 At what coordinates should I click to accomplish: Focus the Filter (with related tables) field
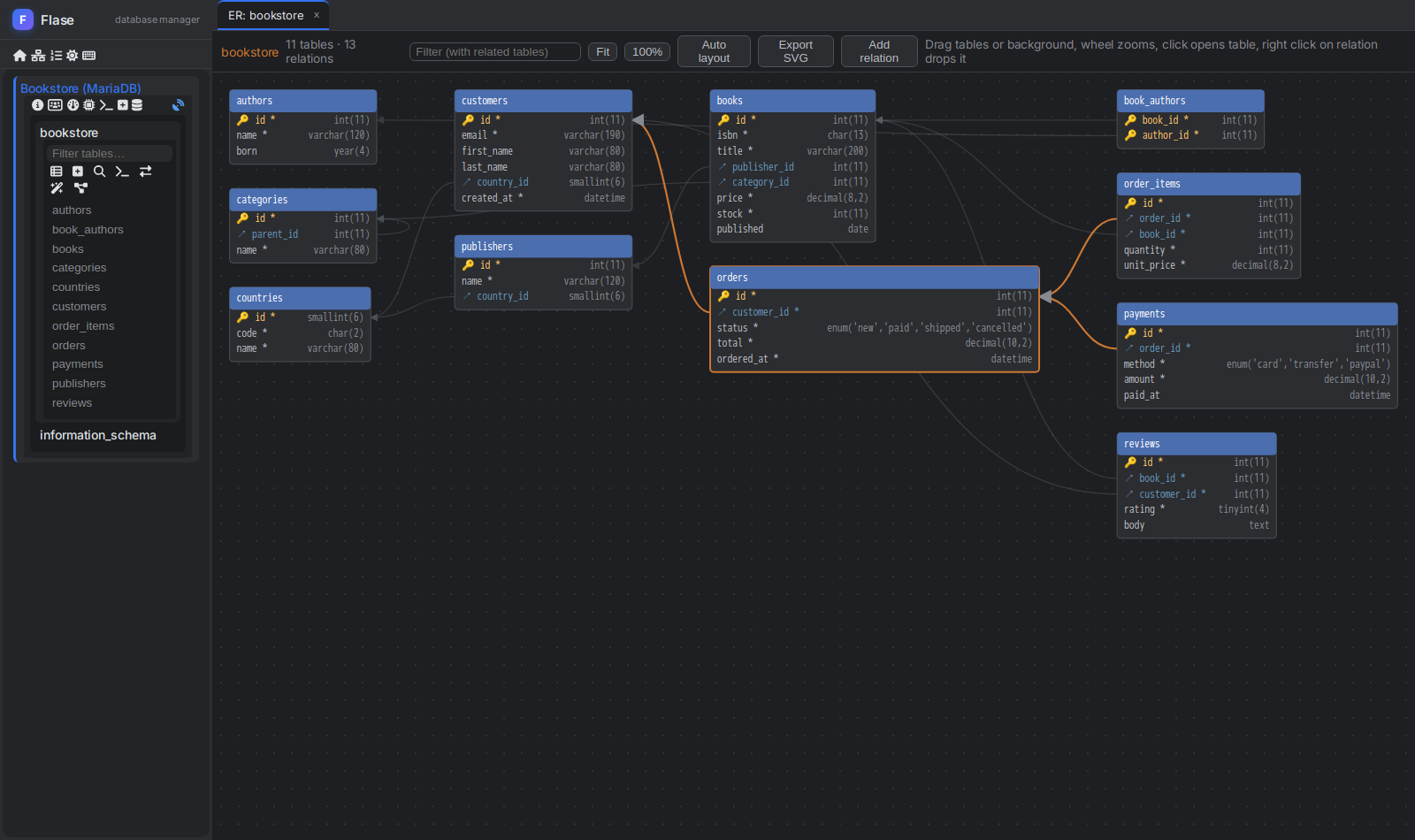pos(495,52)
